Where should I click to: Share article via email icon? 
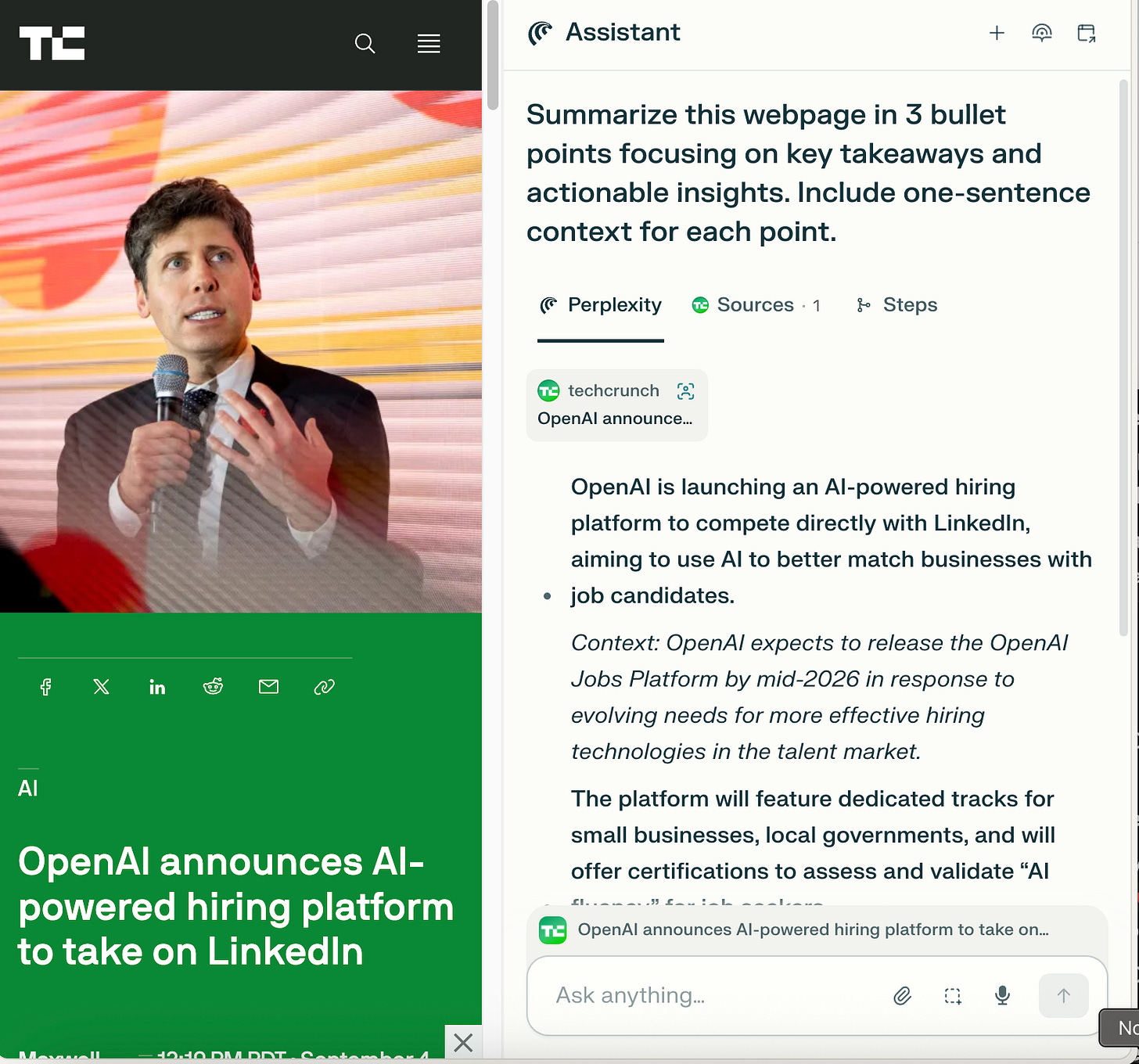click(x=268, y=687)
